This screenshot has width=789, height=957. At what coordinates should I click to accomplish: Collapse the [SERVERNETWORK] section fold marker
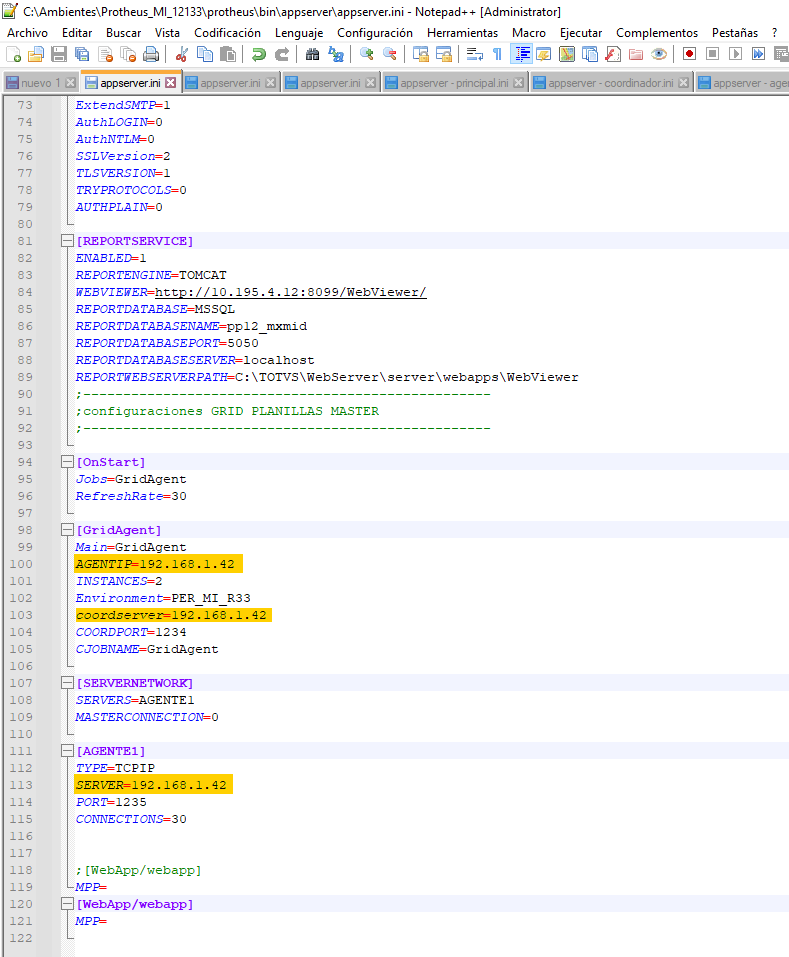(67, 683)
